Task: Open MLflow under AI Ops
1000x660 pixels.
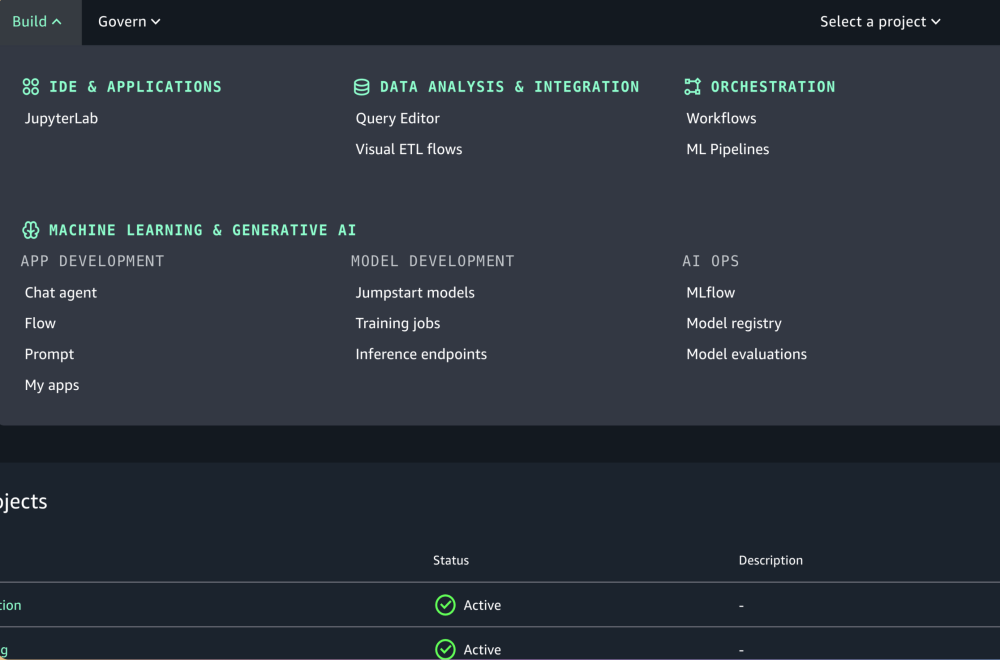Action: [x=710, y=293]
